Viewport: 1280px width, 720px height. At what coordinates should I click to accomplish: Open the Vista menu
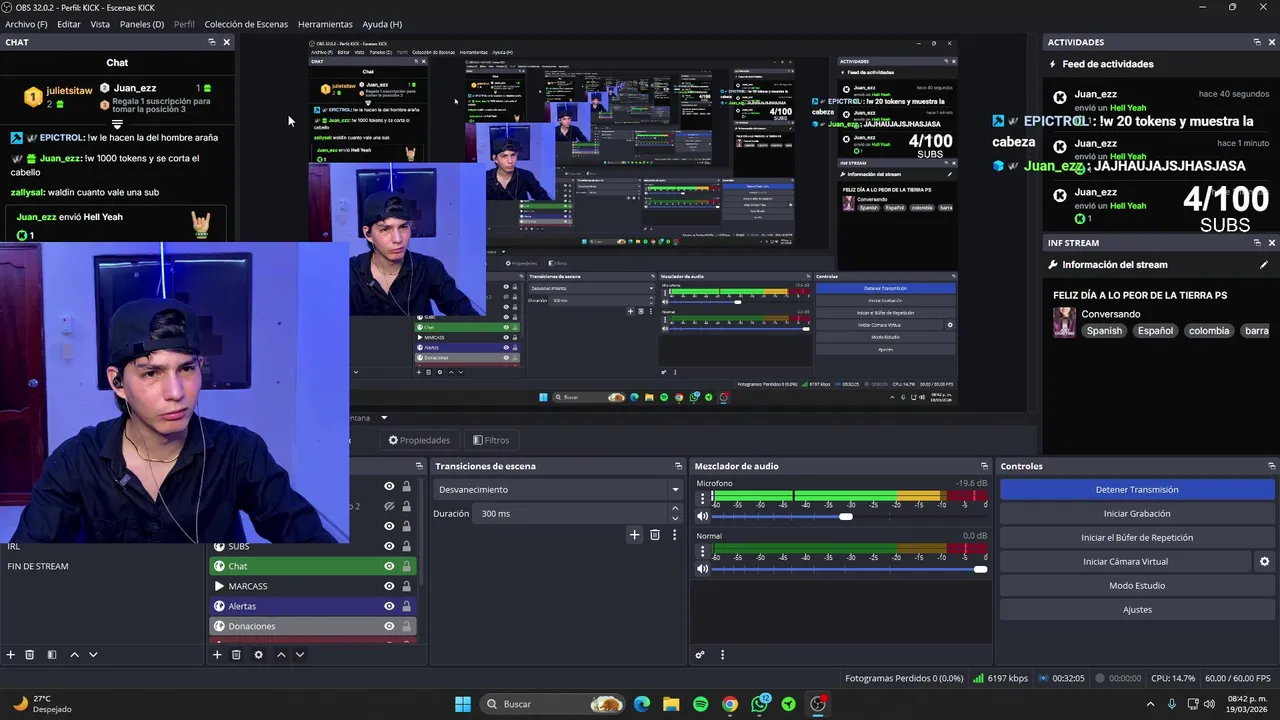tap(100, 24)
